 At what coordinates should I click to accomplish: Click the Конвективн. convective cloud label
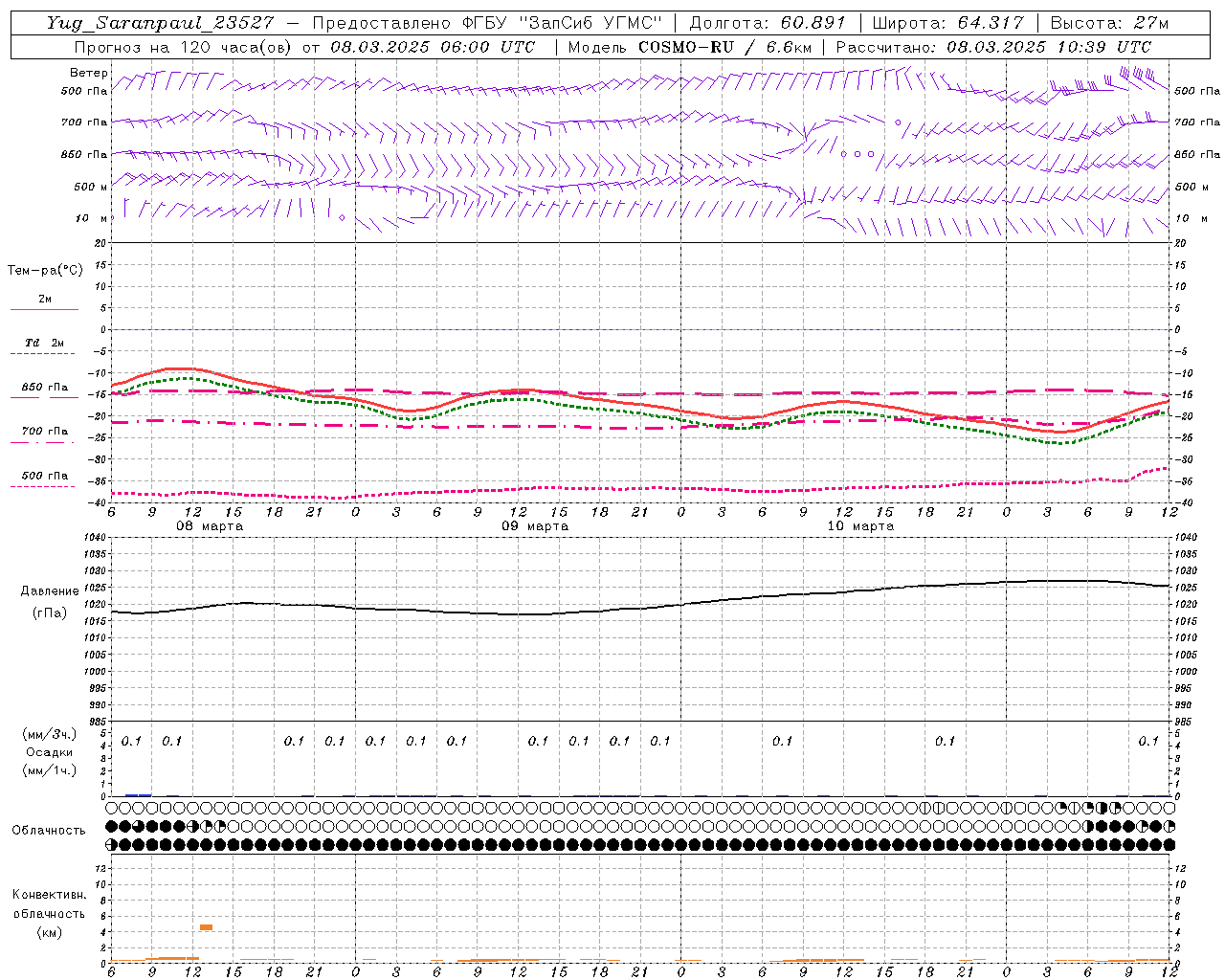click(49, 895)
